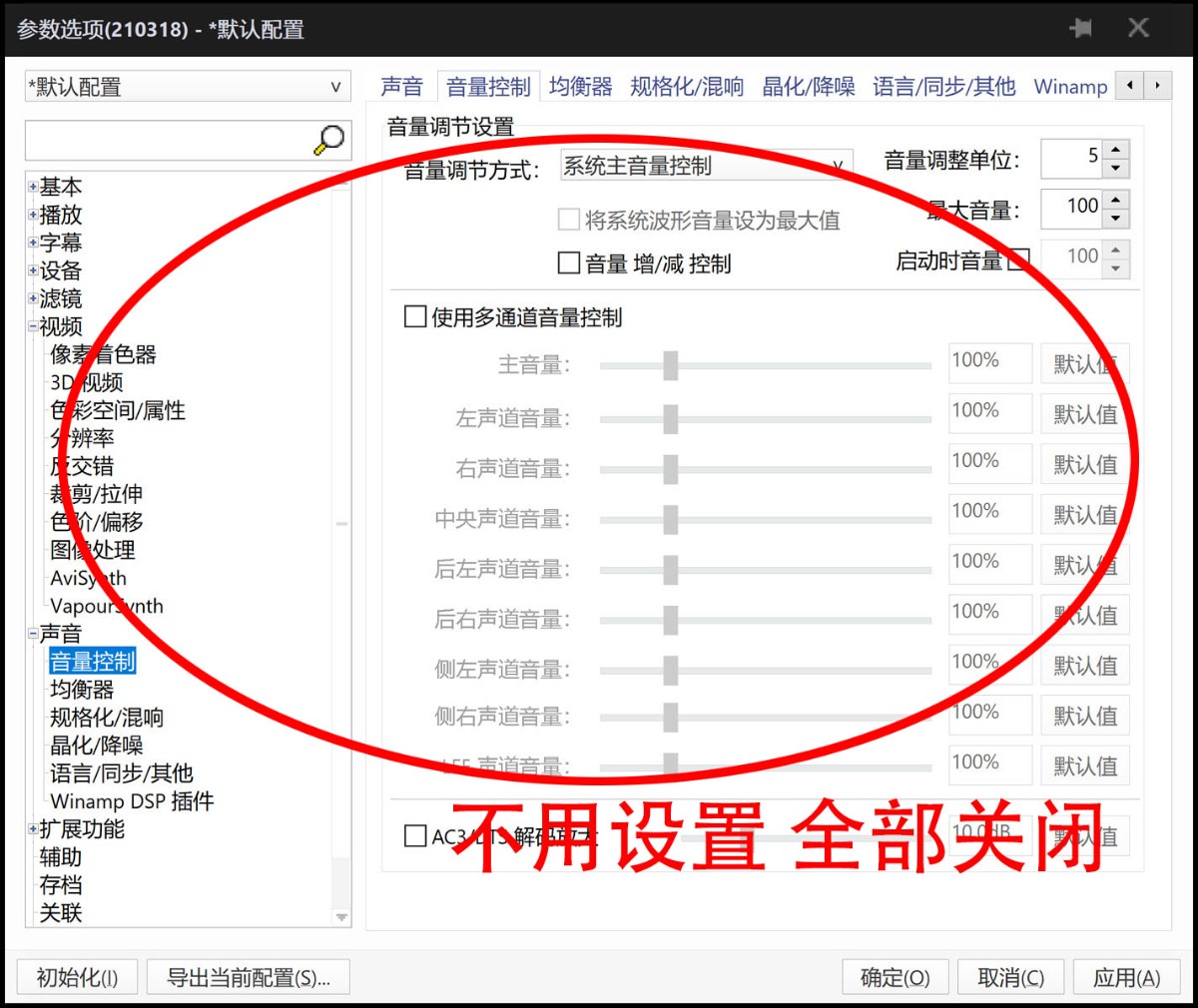Select the 关联 tree item
The height and width of the screenshot is (1008, 1198).
point(61,913)
